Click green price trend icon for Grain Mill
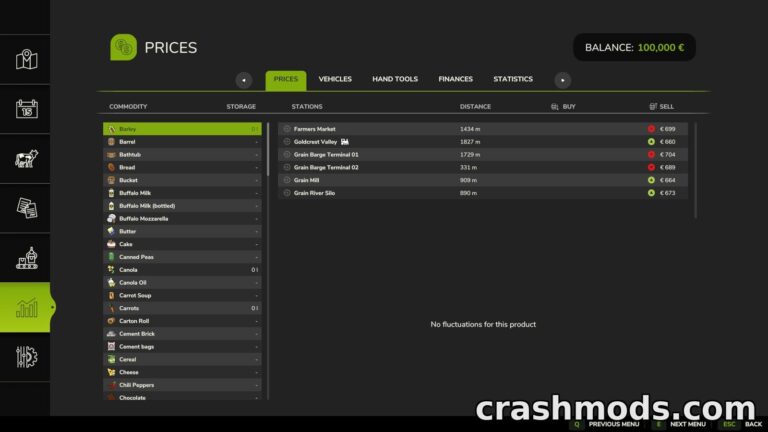The image size is (768, 432). 651,180
